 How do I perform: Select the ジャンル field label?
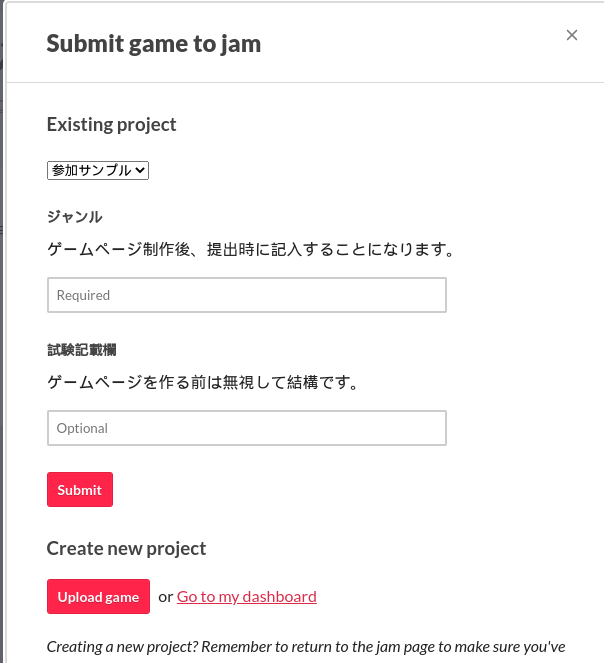click(75, 217)
